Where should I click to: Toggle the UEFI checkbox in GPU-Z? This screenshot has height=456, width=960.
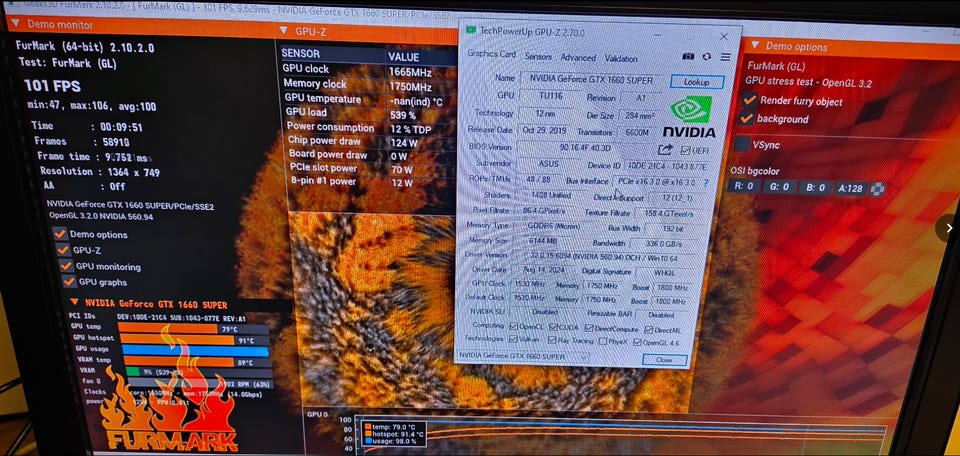click(x=685, y=150)
